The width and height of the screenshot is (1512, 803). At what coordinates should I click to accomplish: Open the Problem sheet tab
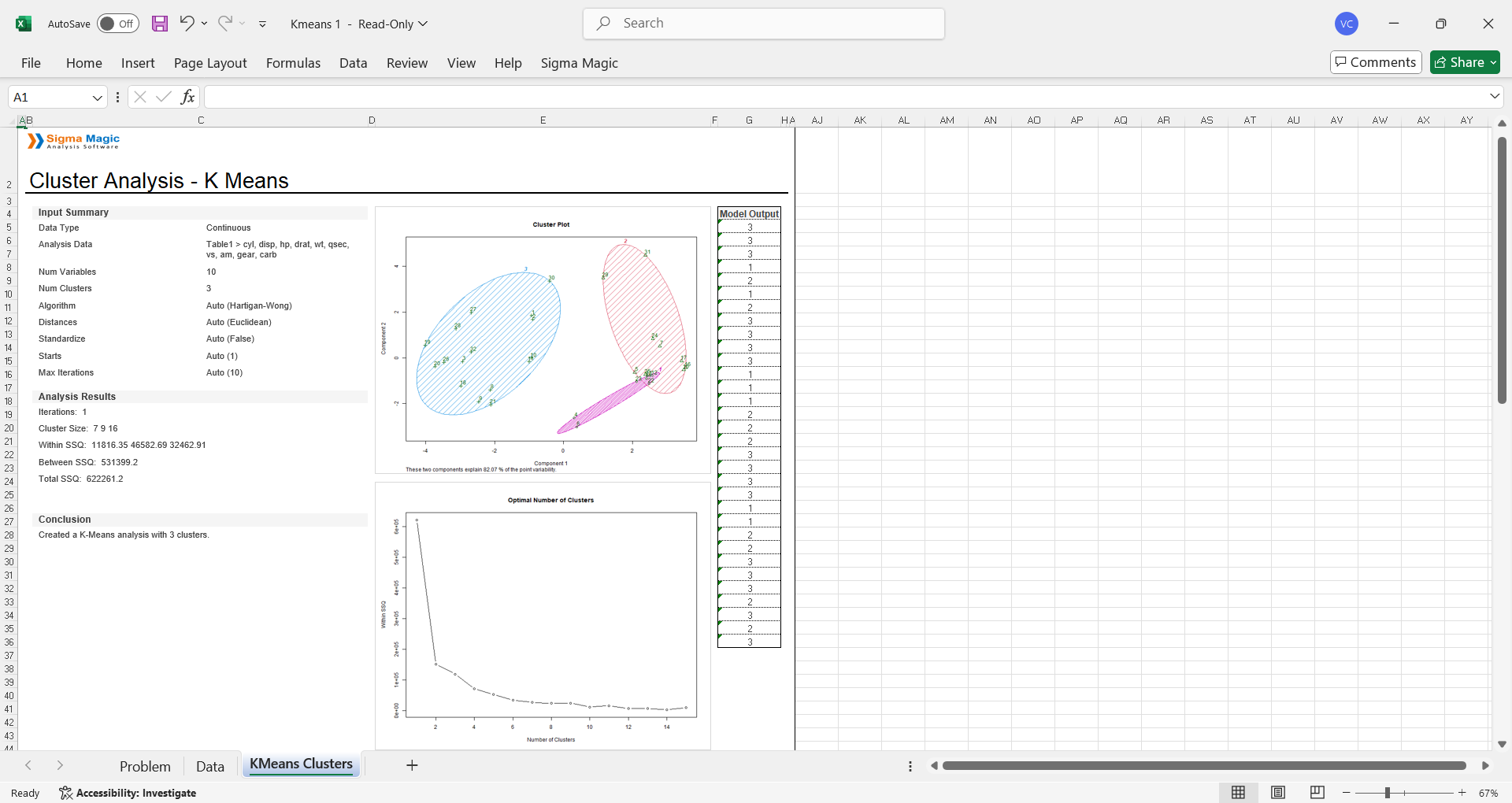pos(145,766)
